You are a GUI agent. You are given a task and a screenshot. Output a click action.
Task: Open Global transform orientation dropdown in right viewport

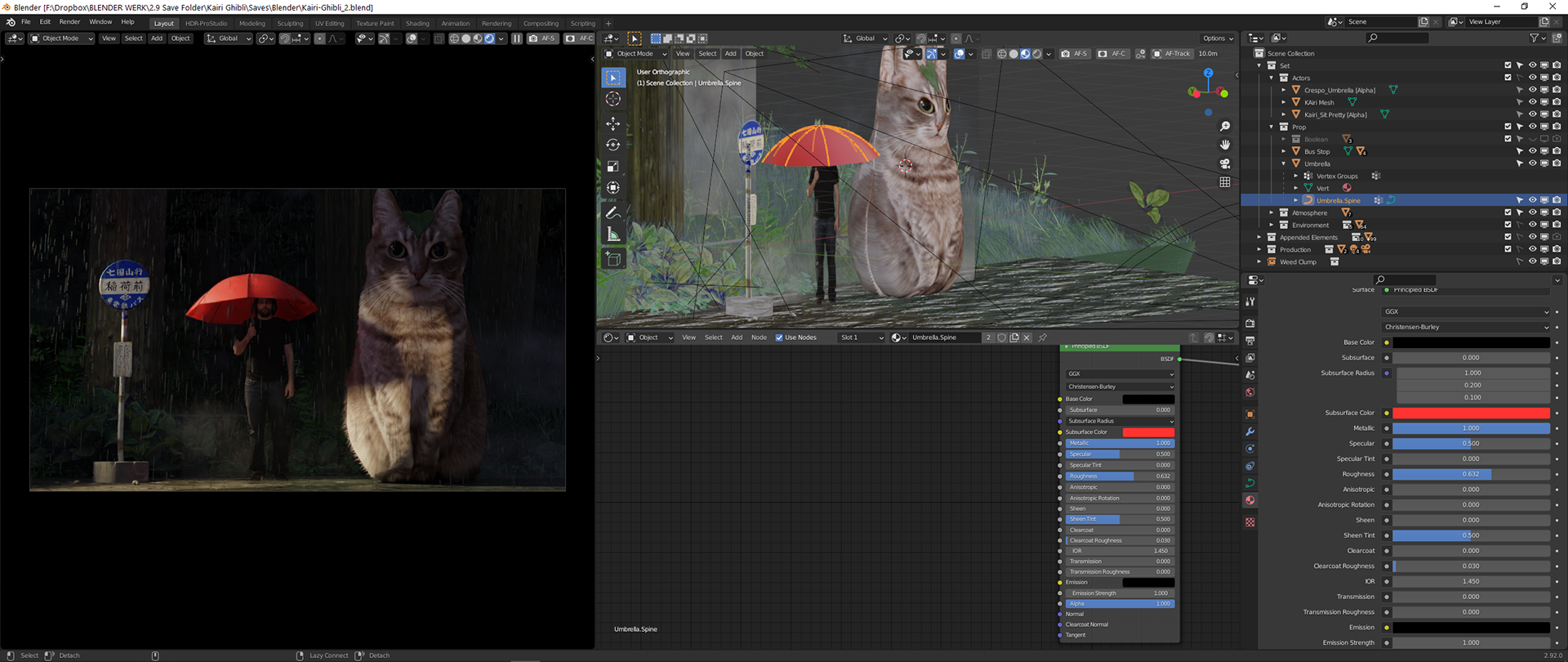point(865,38)
